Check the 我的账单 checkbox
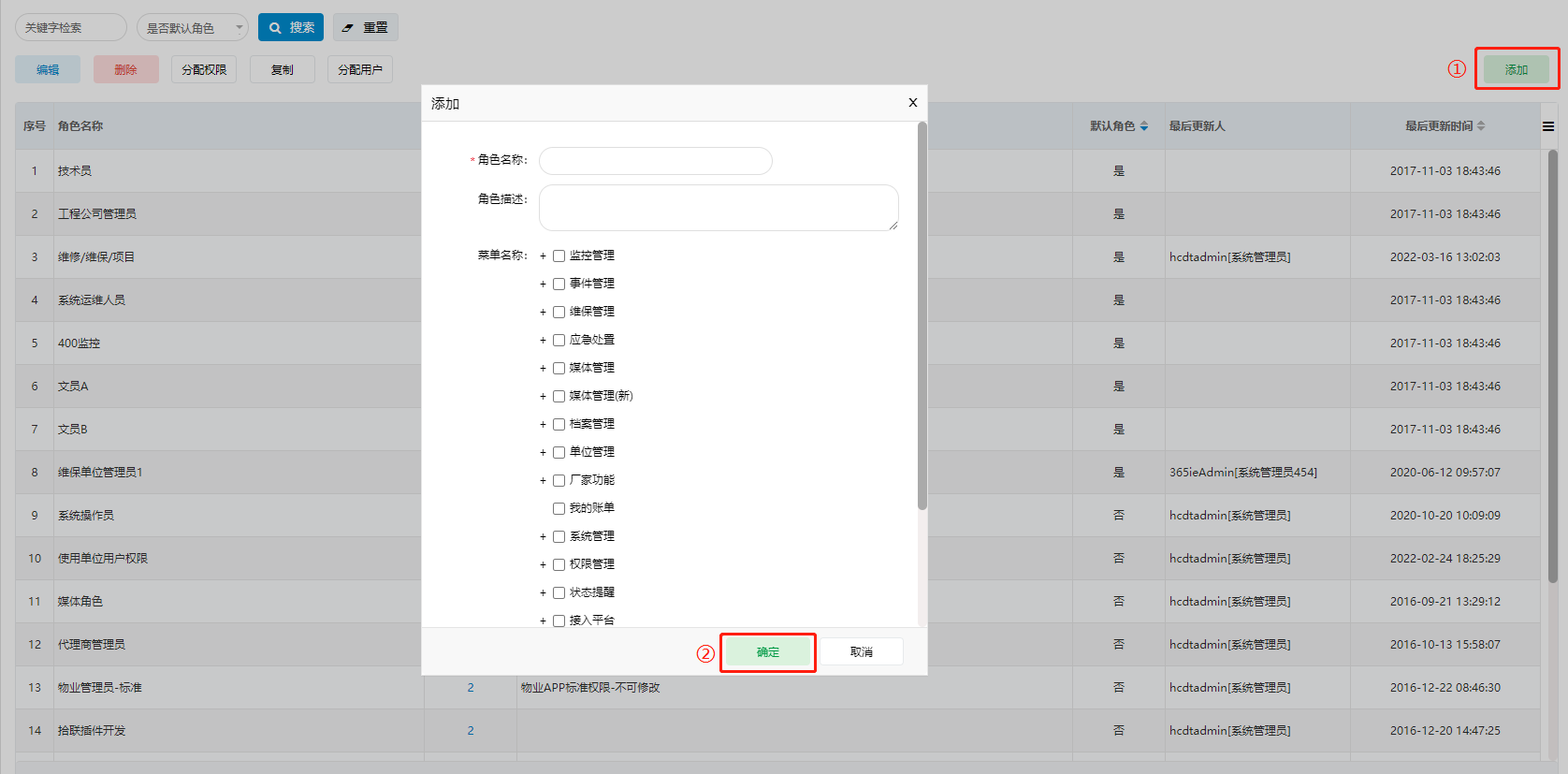The image size is (1568, 774). 559,508
